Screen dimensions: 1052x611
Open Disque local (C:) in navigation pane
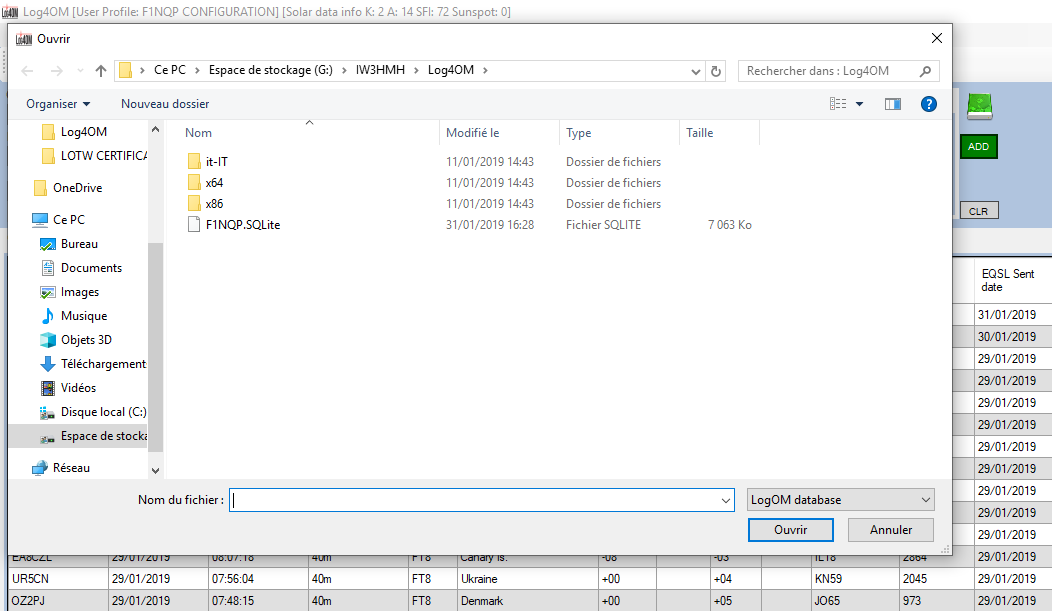[x=93, y=412]
